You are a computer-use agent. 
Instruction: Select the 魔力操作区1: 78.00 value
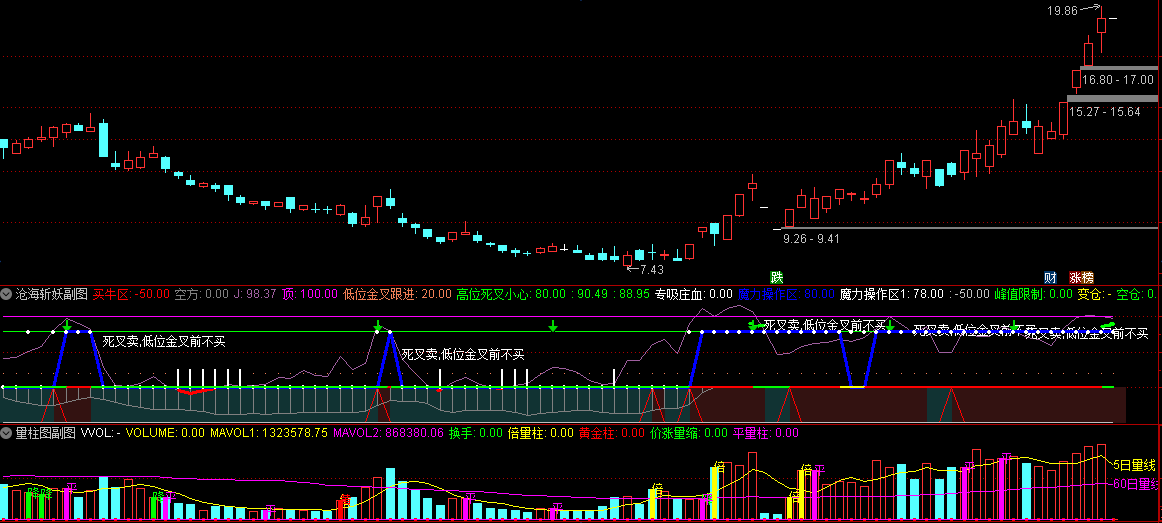[892, 294]
